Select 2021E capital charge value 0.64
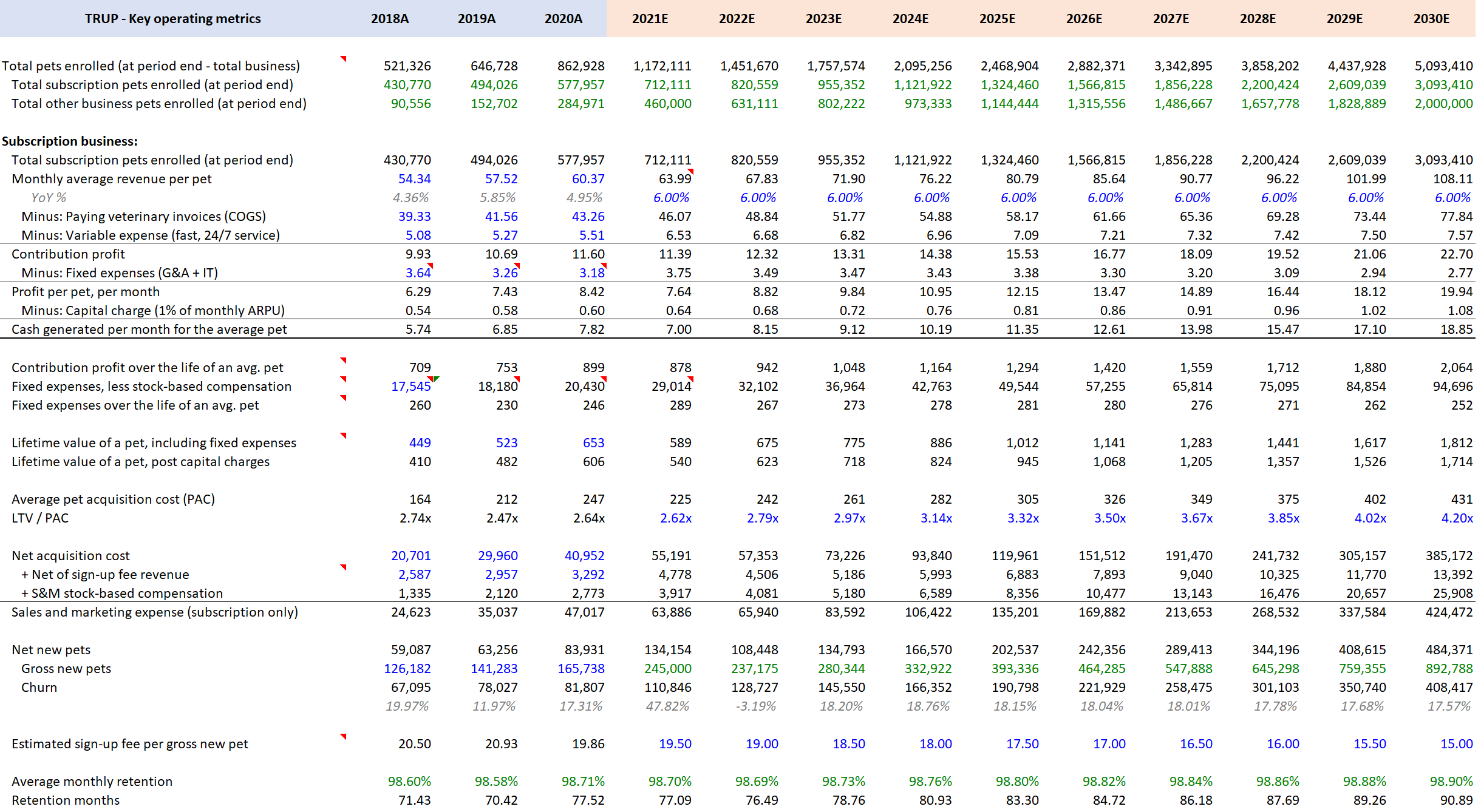 coord(678,310)
